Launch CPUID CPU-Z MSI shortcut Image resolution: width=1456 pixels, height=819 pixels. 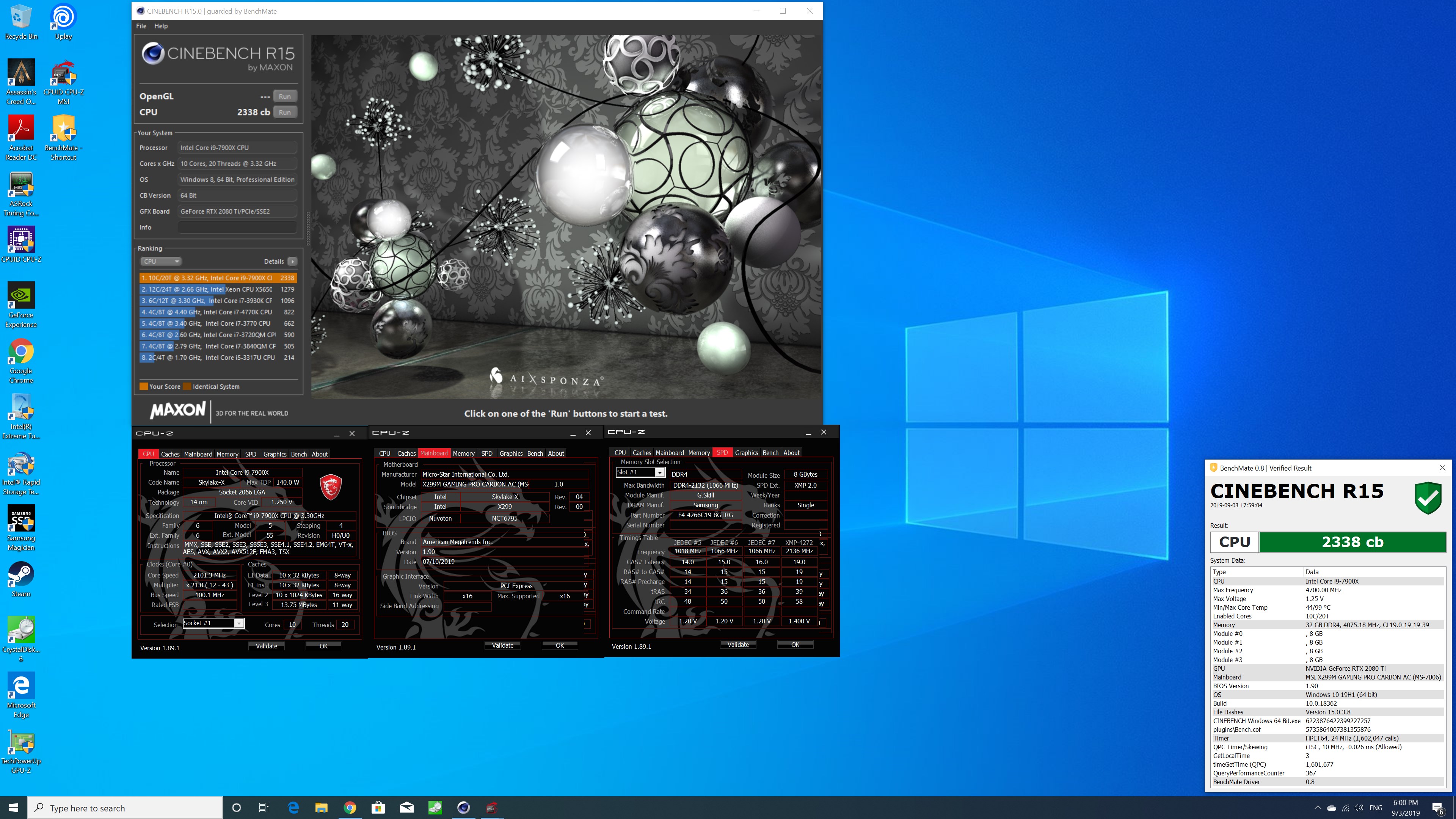click(x=63, y=82)
